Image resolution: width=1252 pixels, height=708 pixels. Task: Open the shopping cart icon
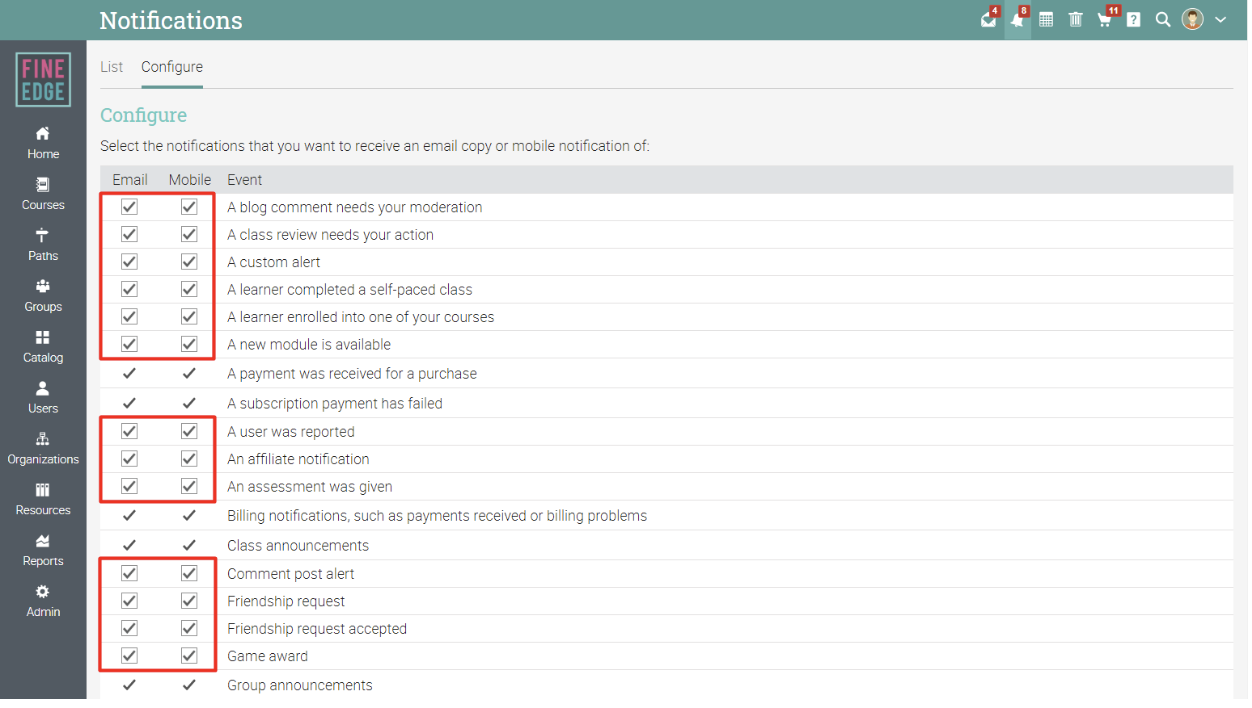click(1105, 20)
